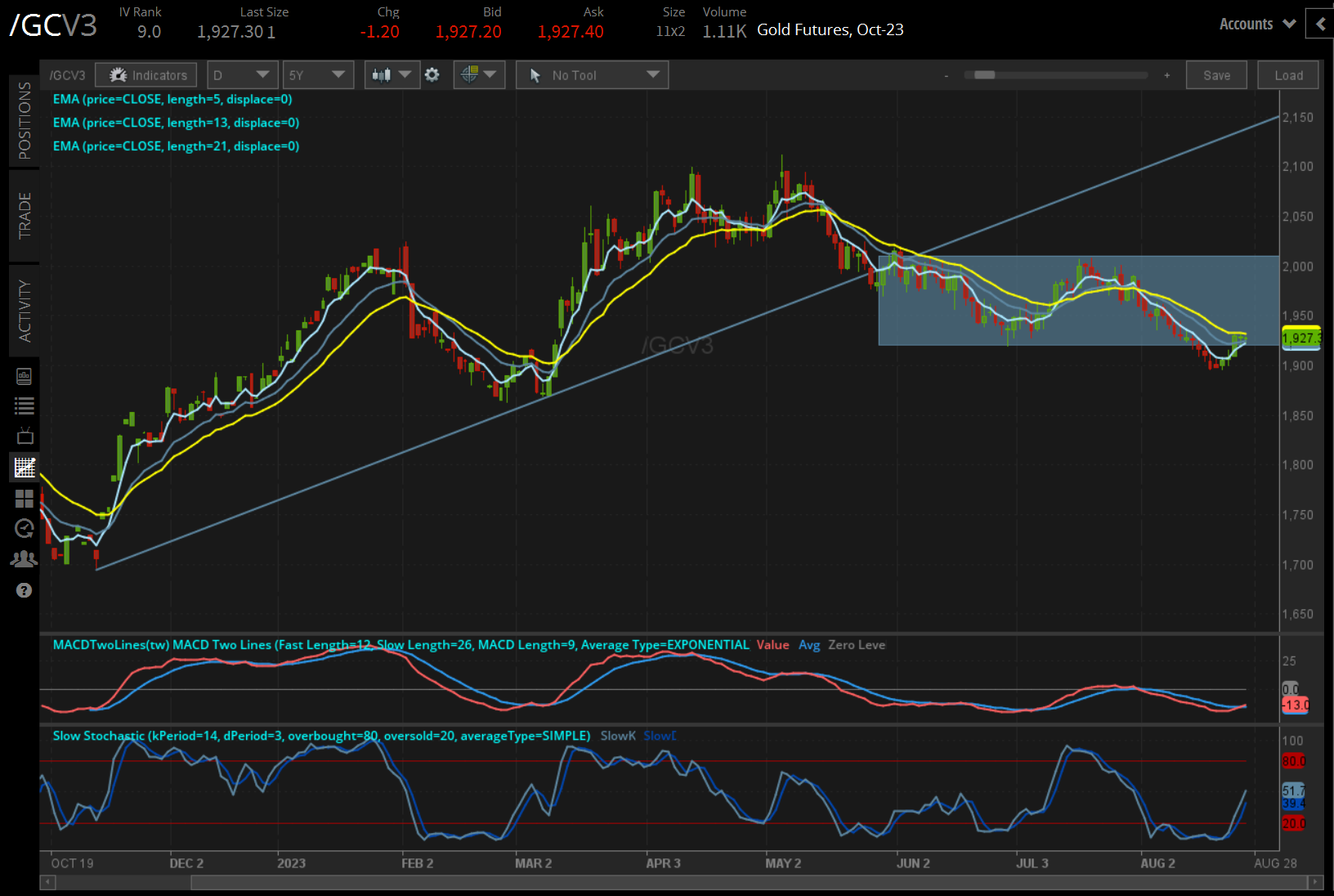Switch to the Positions side tab
1334x896 pixels.
25,120
